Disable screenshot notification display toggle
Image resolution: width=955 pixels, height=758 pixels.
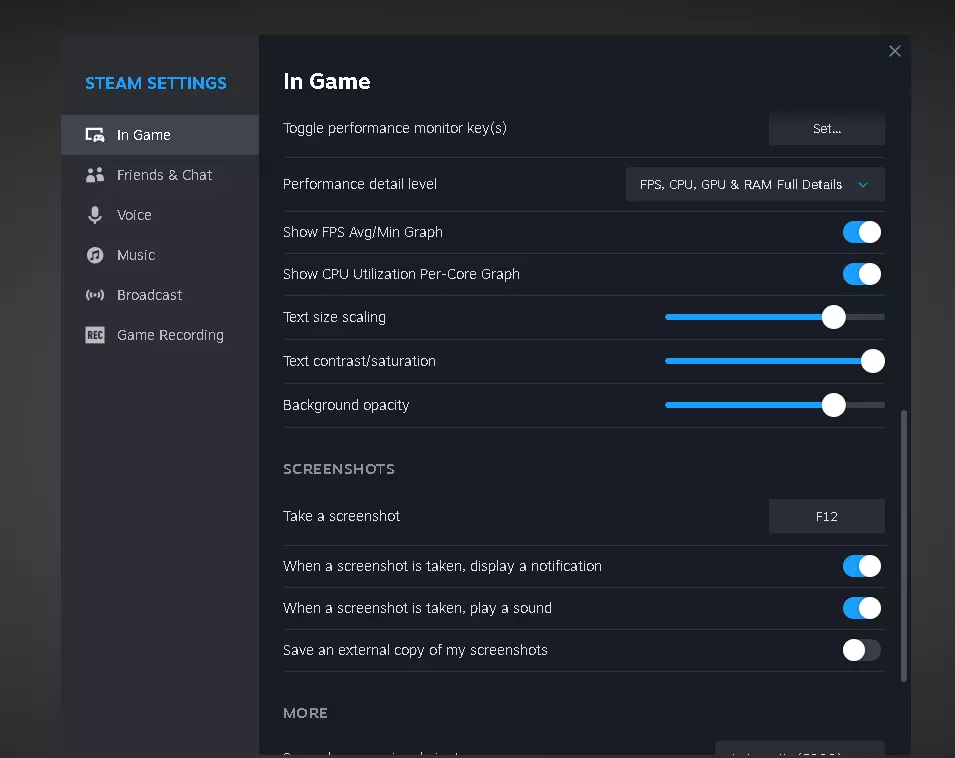pyautogui.click(x=861, y=566)
